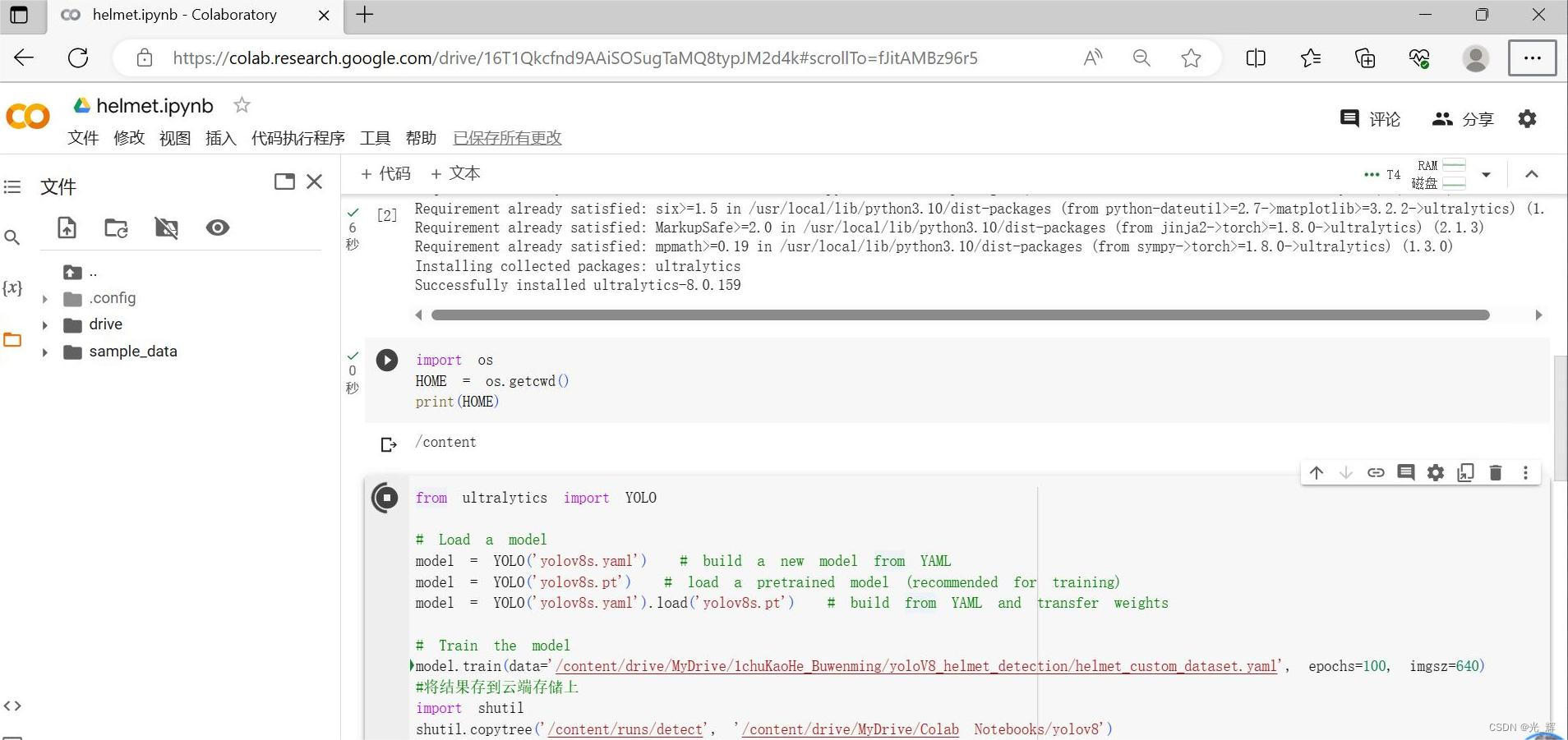1568x740 pixels.
Task: Refresh the file browser
Action: [x=116, y=228]
